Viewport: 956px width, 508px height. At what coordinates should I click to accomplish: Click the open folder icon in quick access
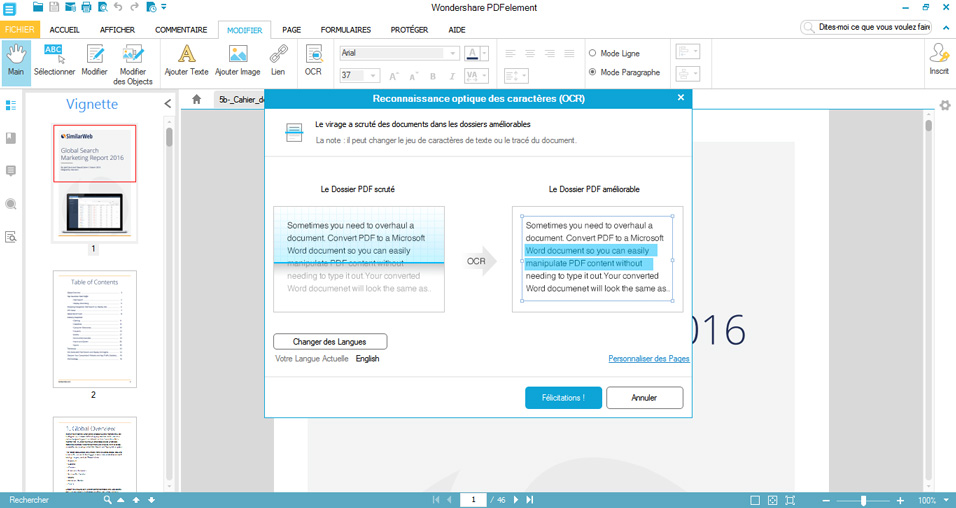[38, 7]
